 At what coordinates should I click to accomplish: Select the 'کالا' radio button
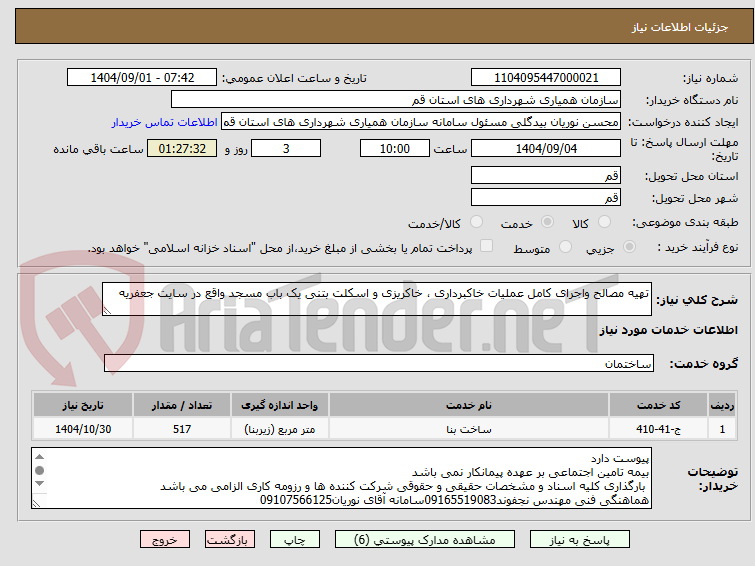tap(604, 222)
